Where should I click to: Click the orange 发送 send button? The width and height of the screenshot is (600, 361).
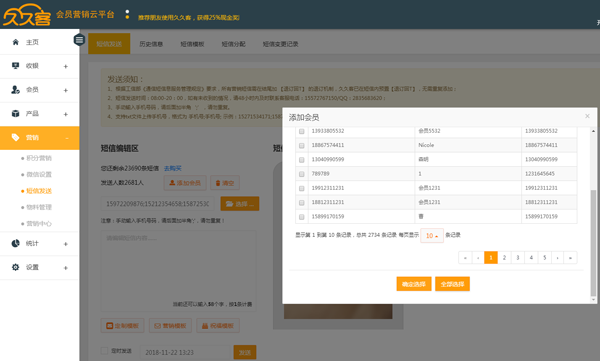tap(245, 352)
